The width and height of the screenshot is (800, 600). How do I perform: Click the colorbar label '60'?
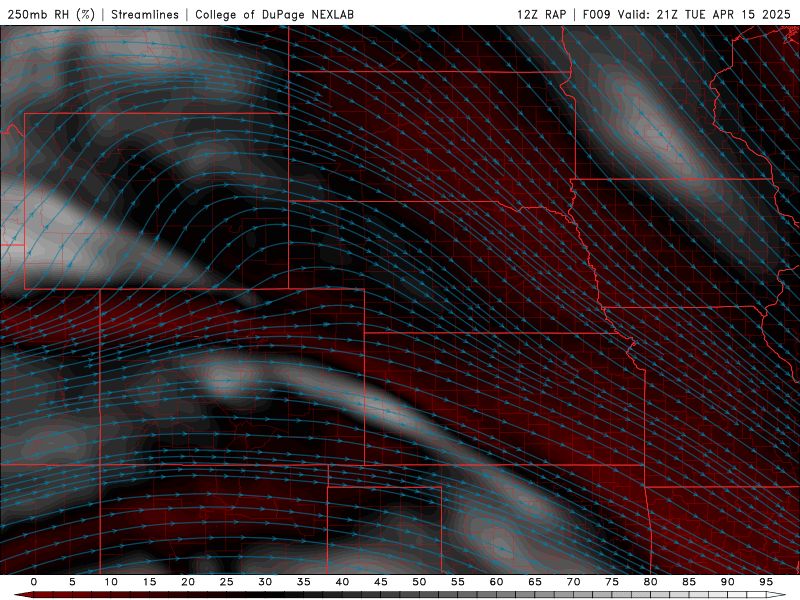click(x=496, y=582)
